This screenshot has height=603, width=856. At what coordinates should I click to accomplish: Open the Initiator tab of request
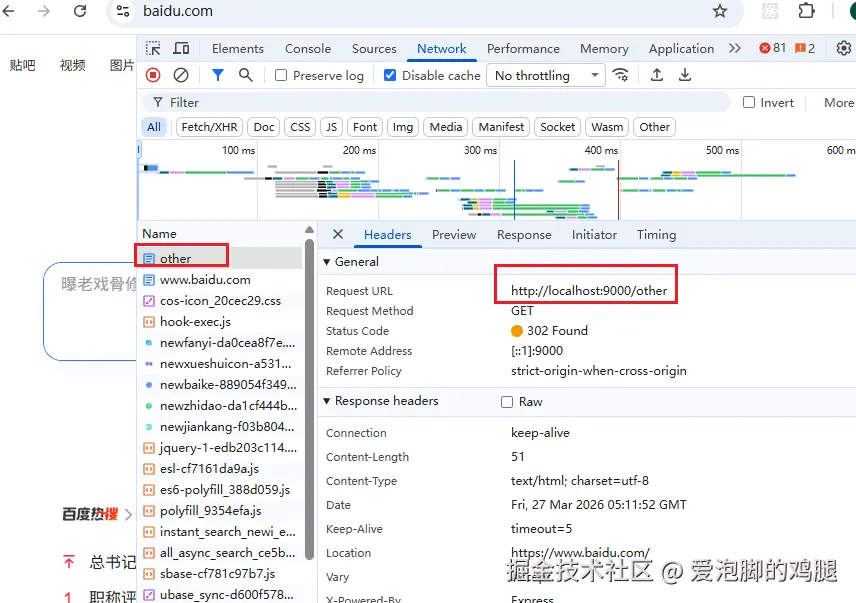pyautogui.click(x=594, y=235)
